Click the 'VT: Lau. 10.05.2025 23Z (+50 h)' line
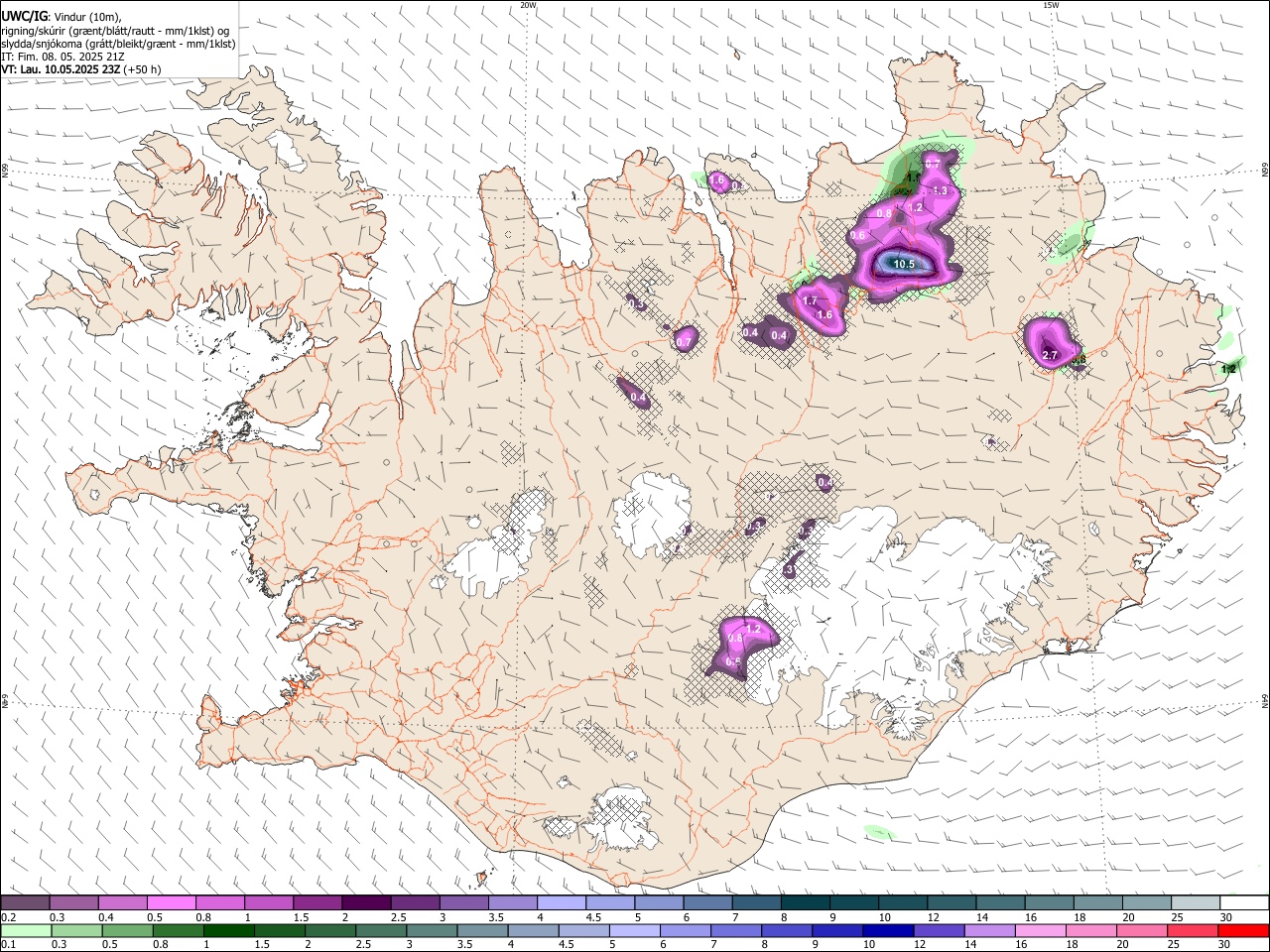 [x=81, y=69]
